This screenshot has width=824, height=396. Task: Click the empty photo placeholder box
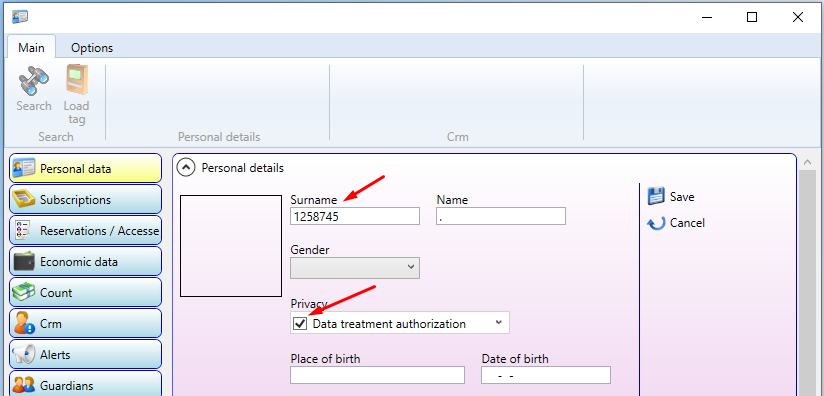click(231, 246)
